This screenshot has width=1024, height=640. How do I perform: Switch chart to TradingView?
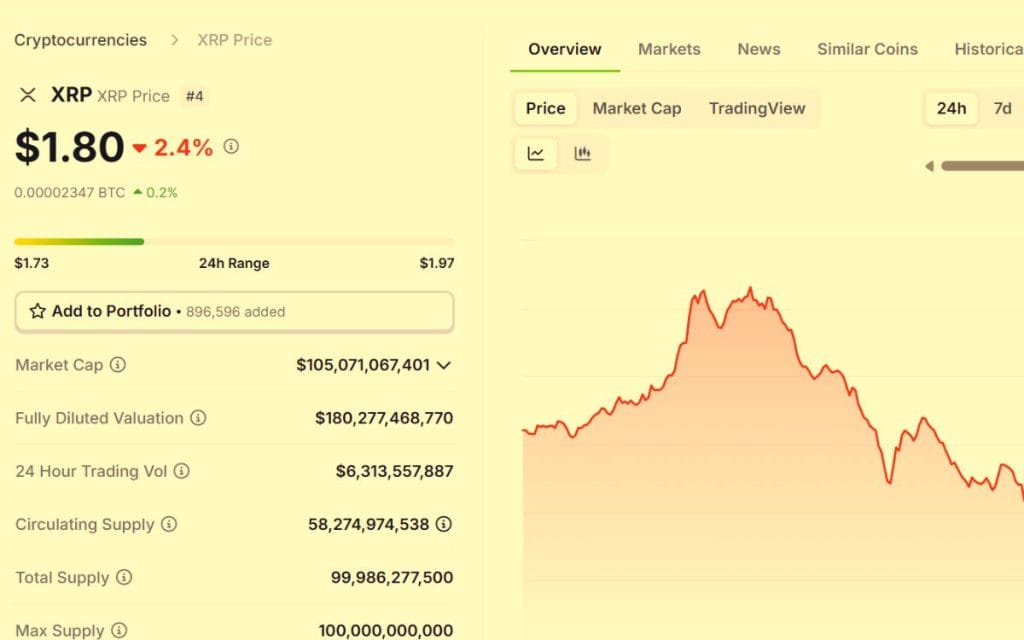pos(757,108)
